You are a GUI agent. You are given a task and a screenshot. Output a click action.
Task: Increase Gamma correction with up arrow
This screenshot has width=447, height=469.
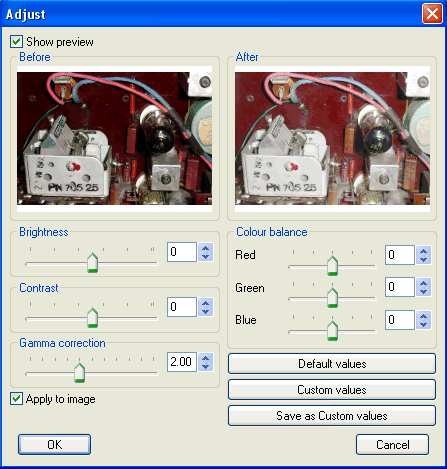point(206,358)
